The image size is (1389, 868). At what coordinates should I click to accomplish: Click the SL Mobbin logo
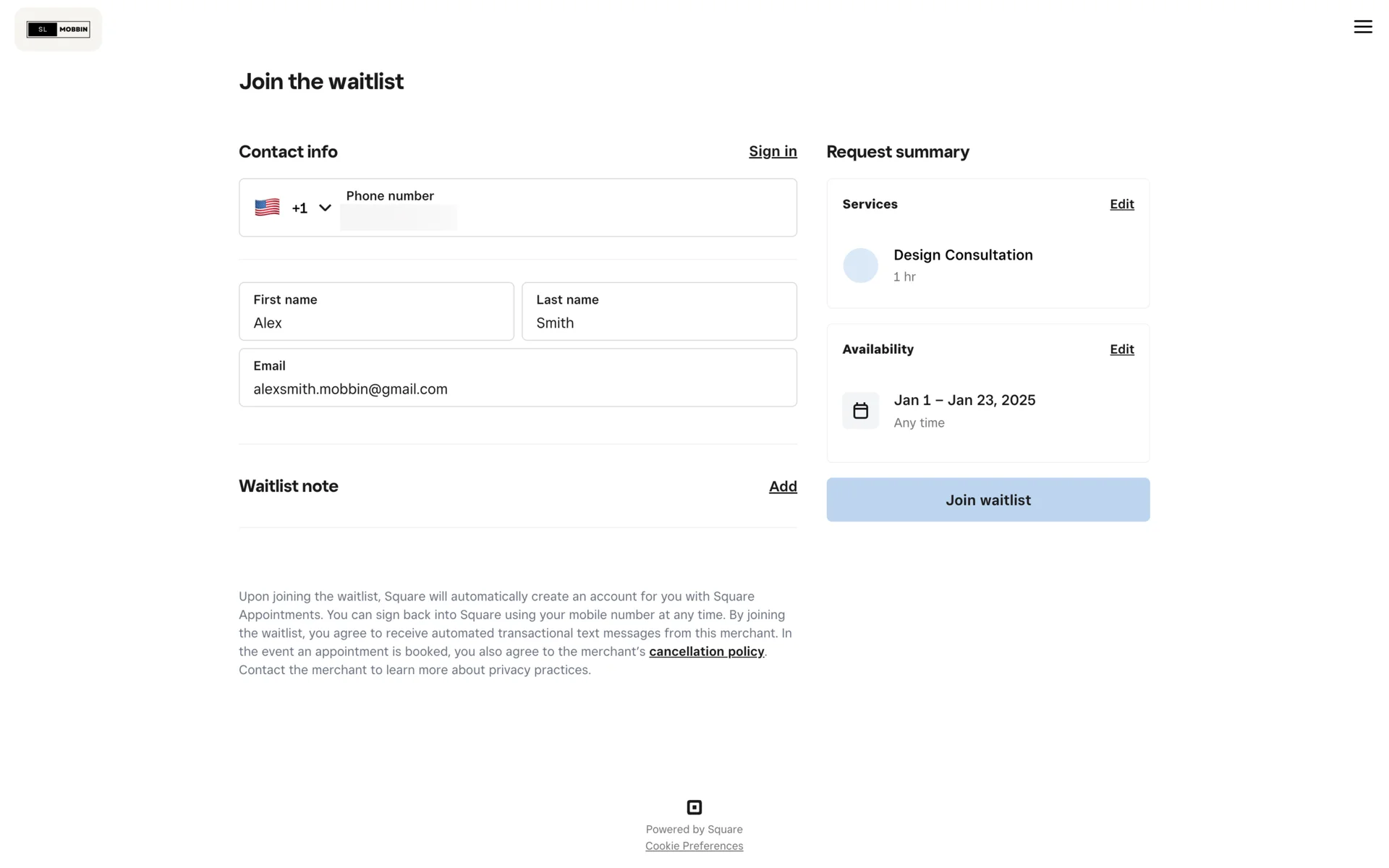coord(58,30)
